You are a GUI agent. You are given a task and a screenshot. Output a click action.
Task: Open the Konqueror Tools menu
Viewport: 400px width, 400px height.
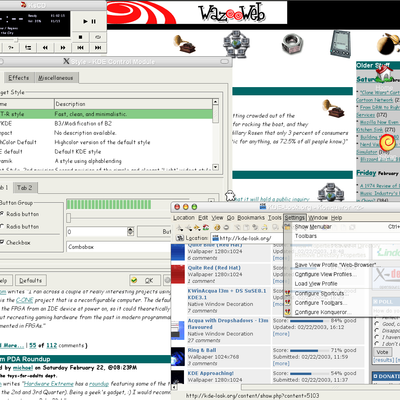pos(275,218)
